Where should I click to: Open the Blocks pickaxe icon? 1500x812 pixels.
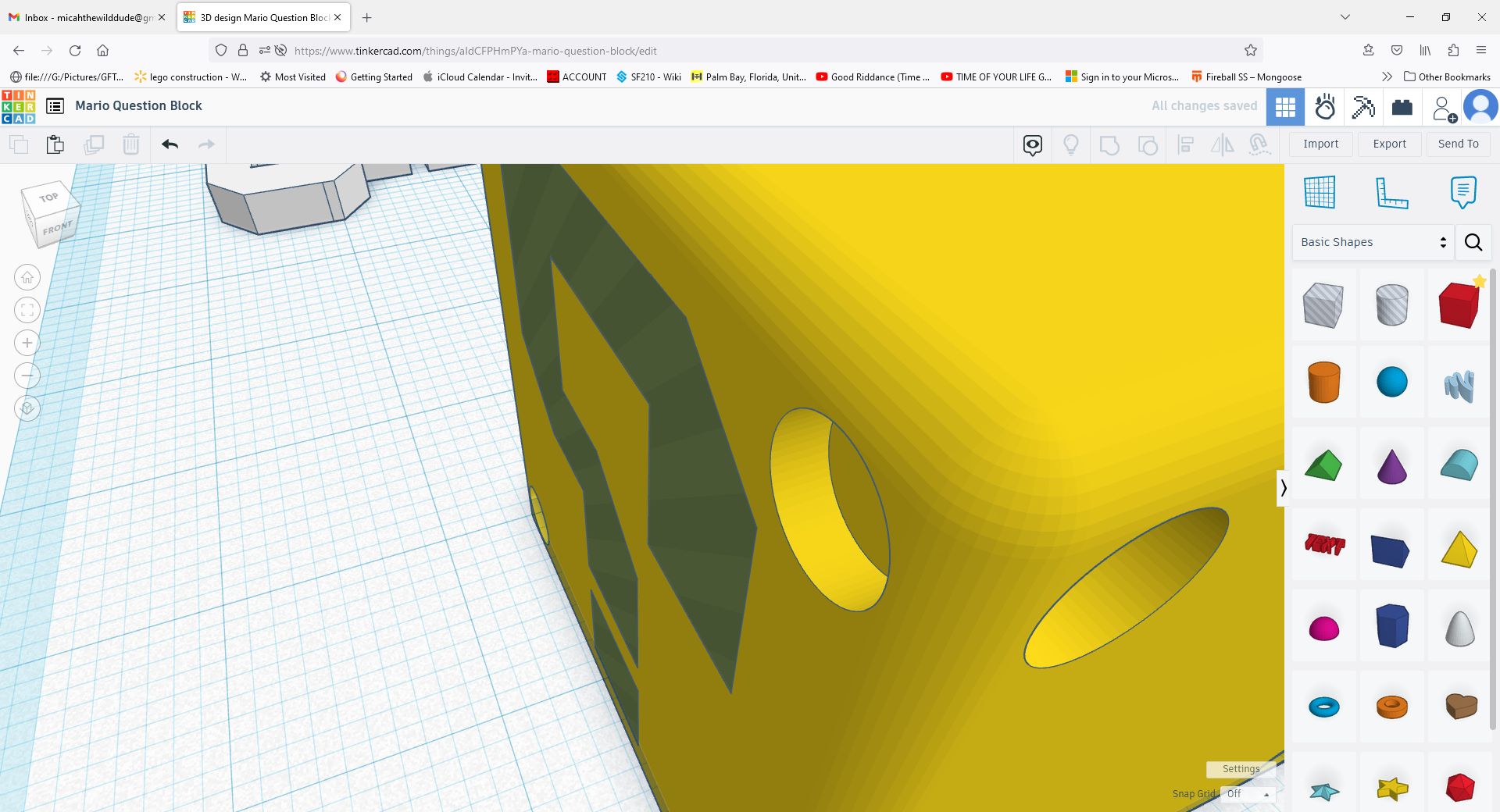[x=1363, y=107]
